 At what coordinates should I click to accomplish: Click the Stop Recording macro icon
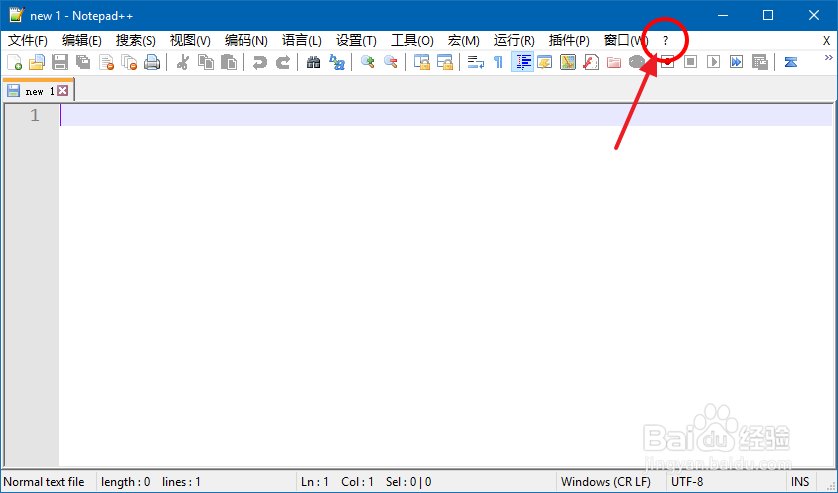pyautogui.click(x=690, y=63)
